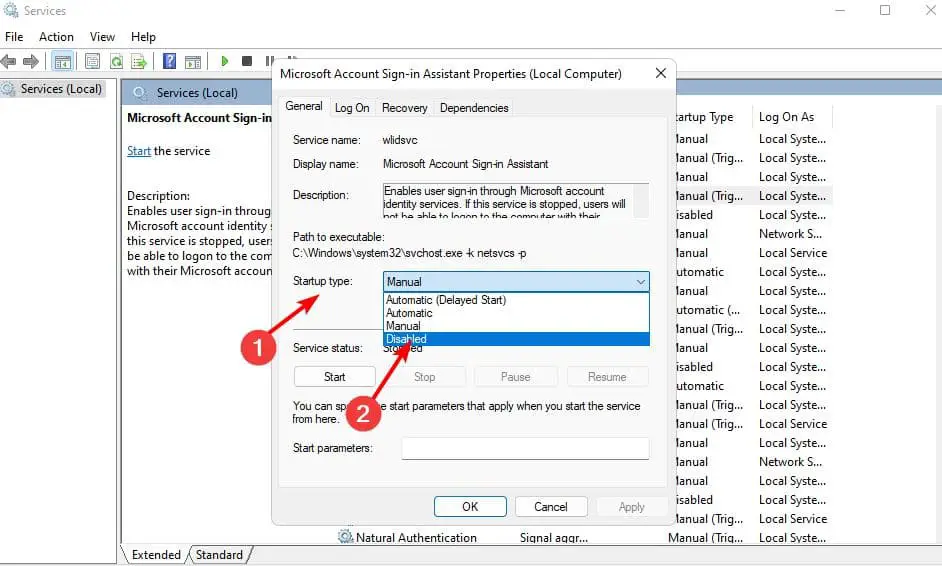Screen dimensions: 942x566
Task: Click Cancel in properties dialog
Action: point(551,507)
